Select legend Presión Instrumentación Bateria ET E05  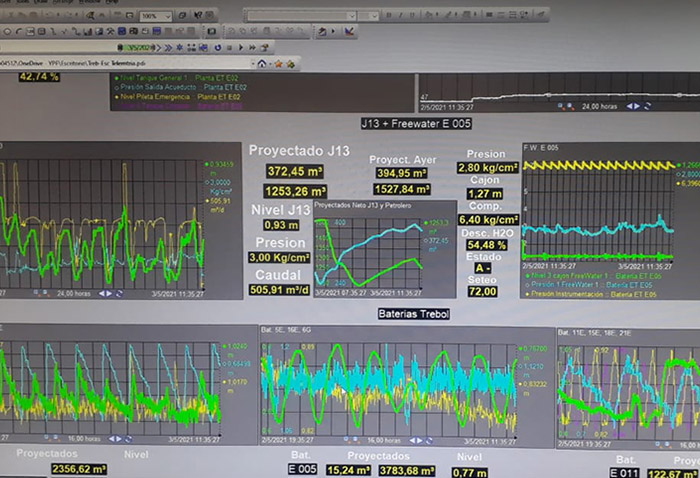pos(591,294)
